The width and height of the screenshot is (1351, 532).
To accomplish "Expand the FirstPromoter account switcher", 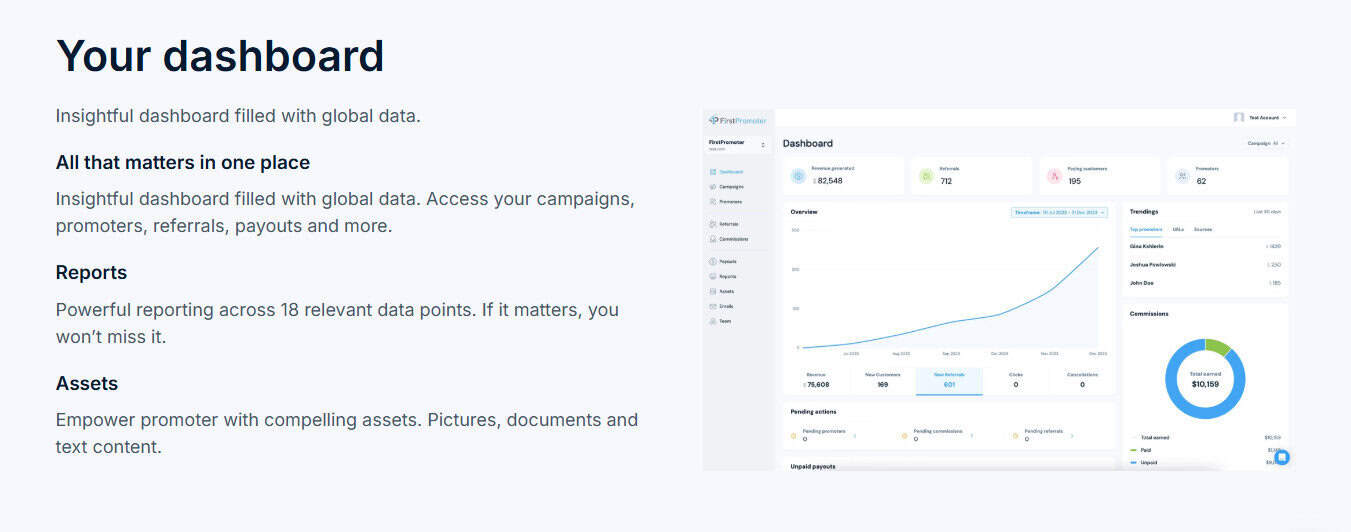I will coord(738,145).
